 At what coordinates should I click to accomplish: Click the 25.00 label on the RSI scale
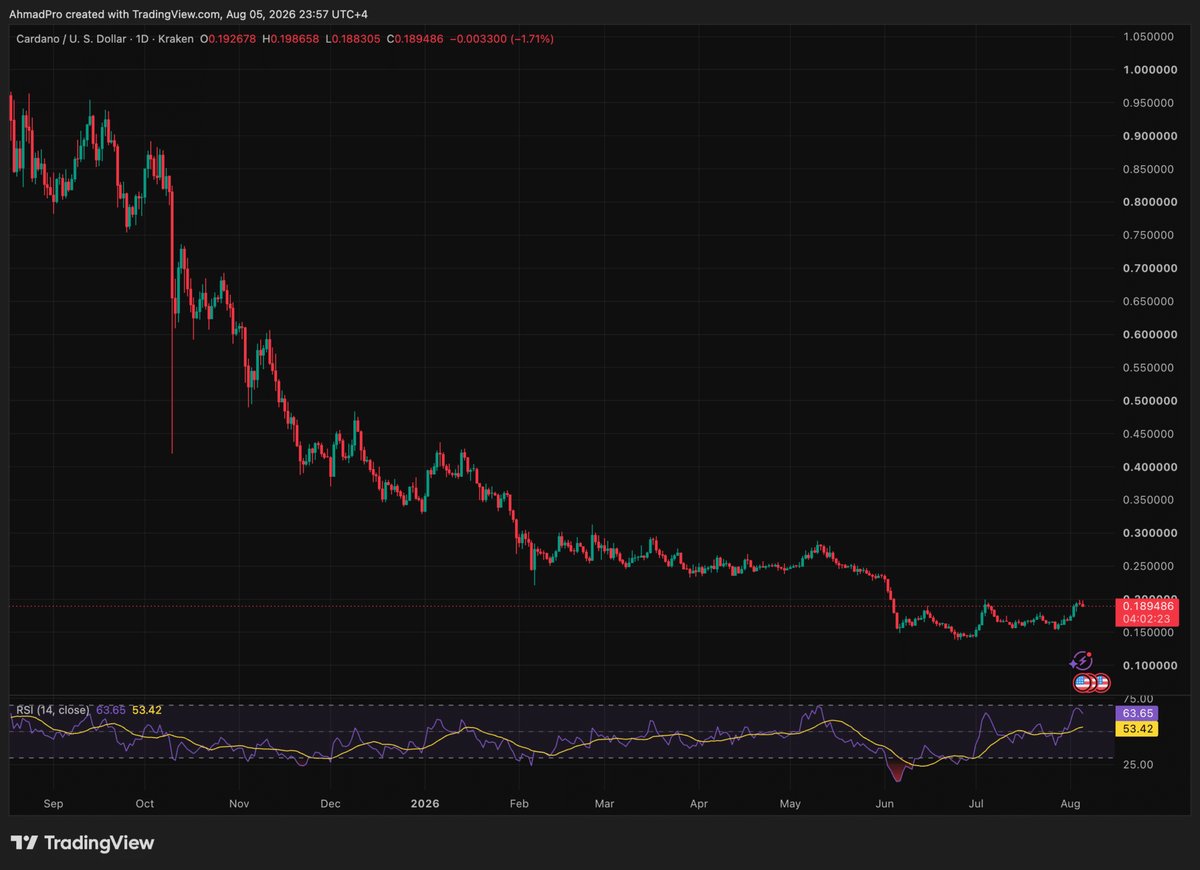pos(1139,764)
